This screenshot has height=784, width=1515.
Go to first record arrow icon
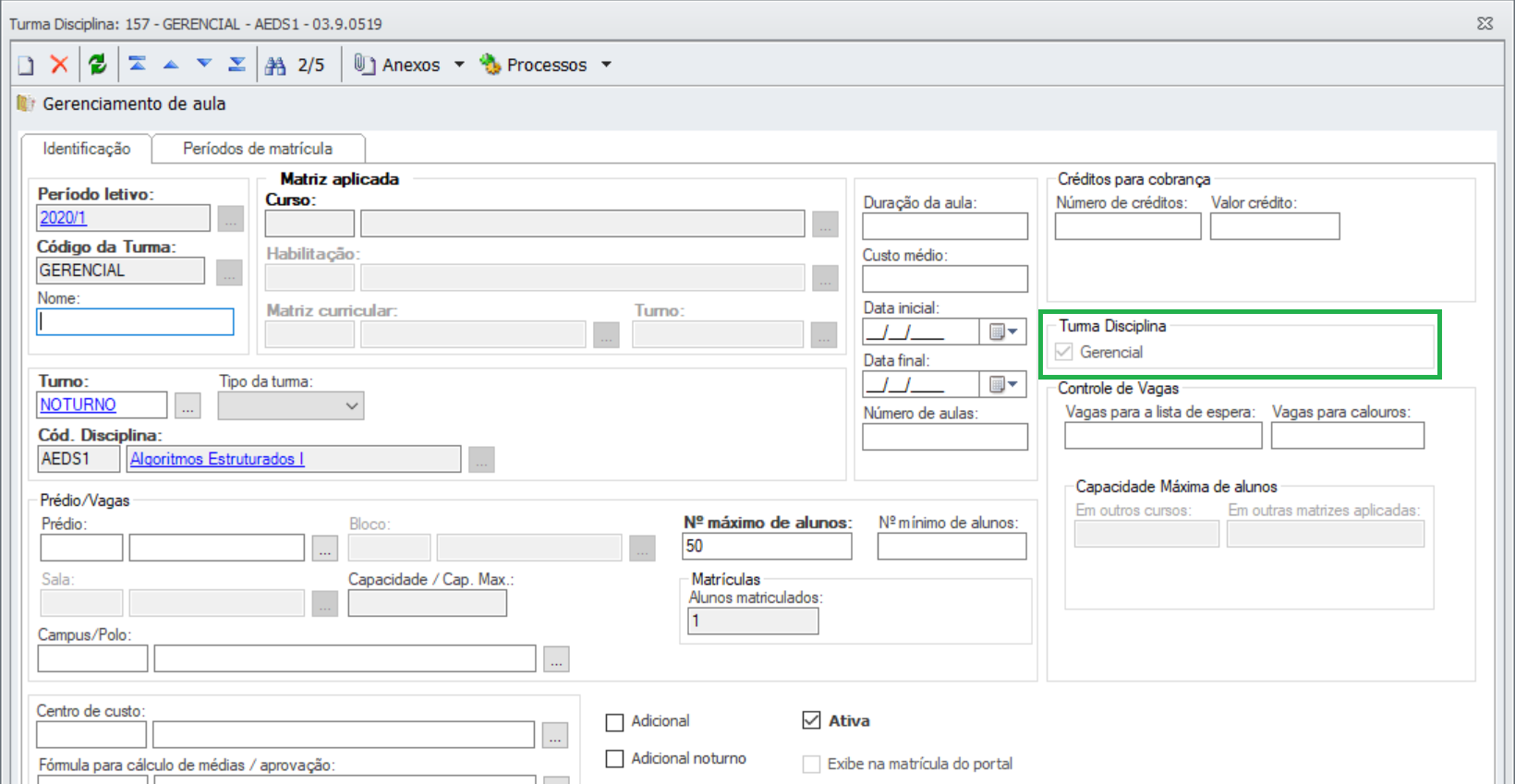138,64
